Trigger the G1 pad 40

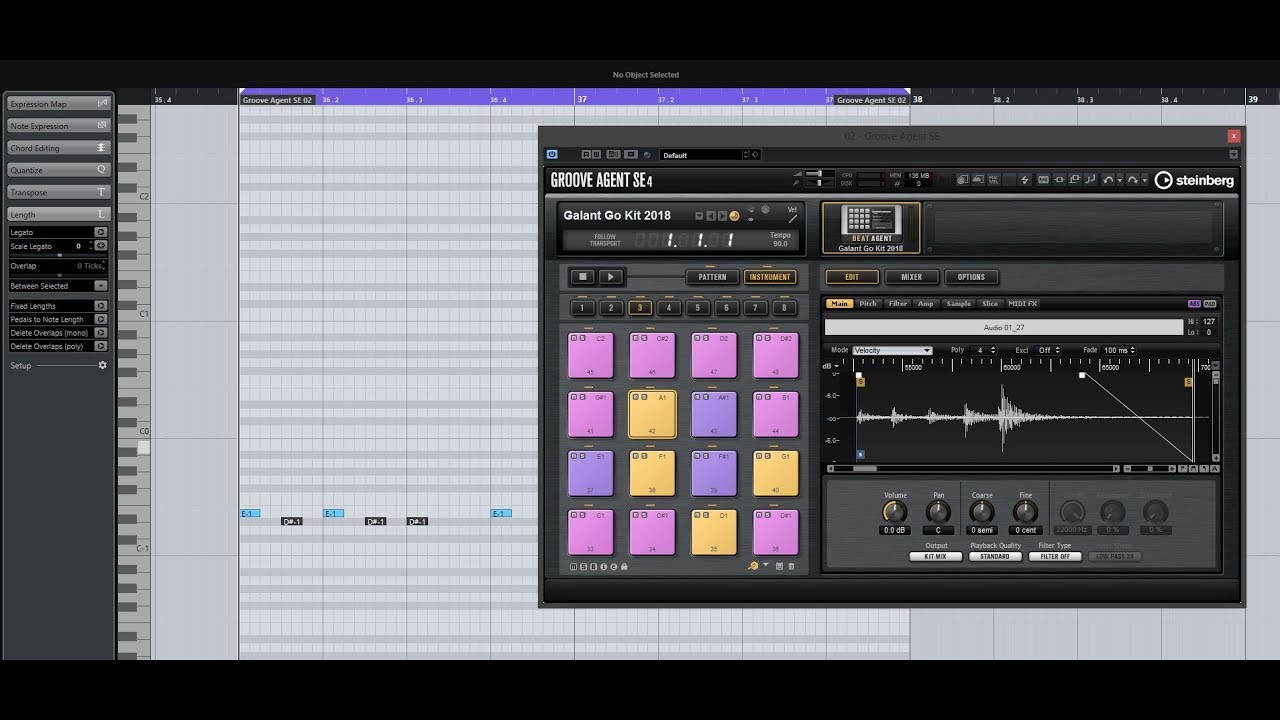coord(776,473)
